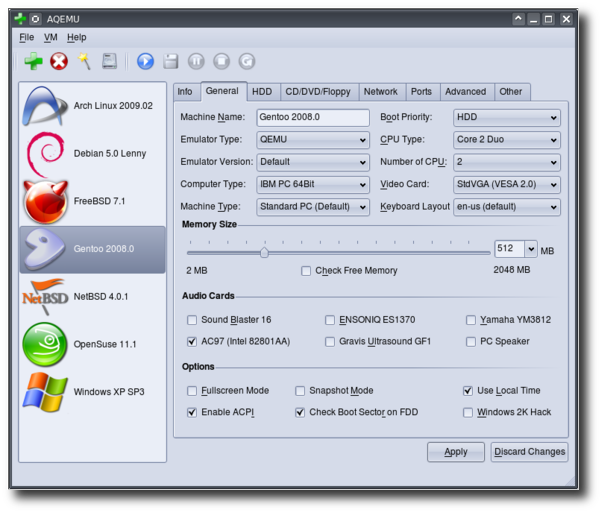The width and height of the screenshot is (602, 513).
Task: Open the Emulator Version dropdown
Action: (313, 162)
